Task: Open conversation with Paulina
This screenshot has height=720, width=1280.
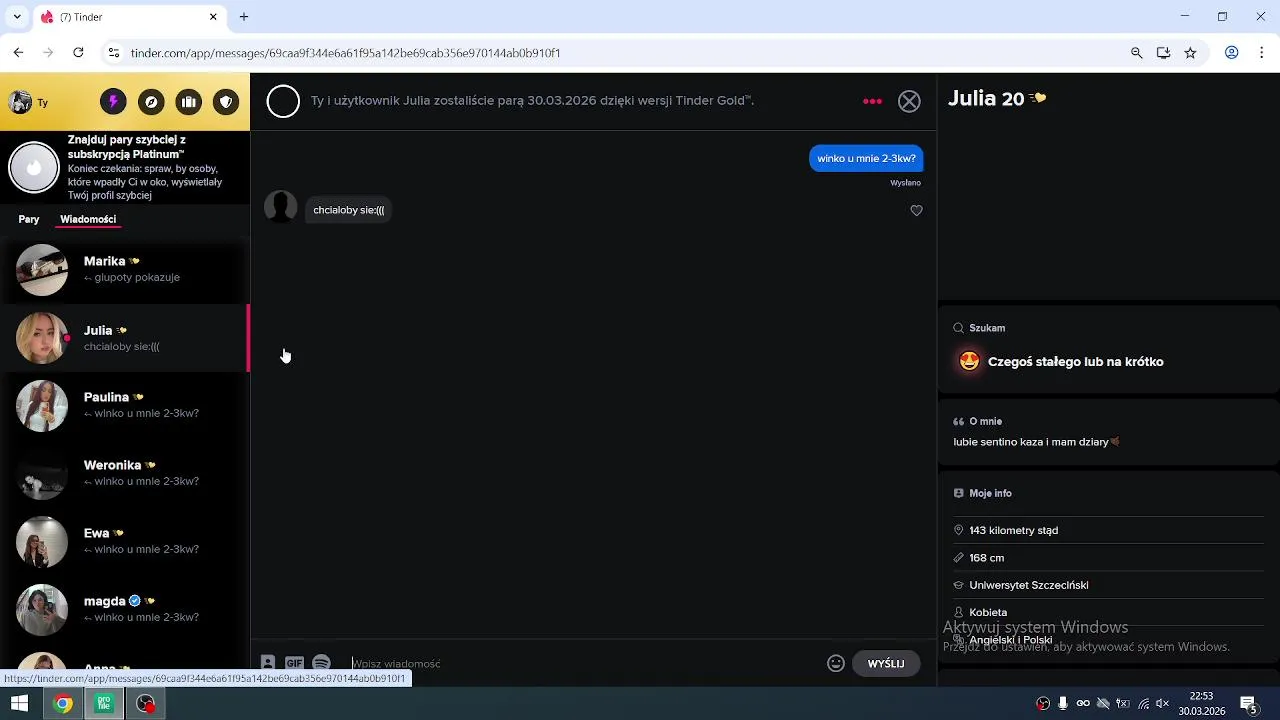Action: point(124,405)
